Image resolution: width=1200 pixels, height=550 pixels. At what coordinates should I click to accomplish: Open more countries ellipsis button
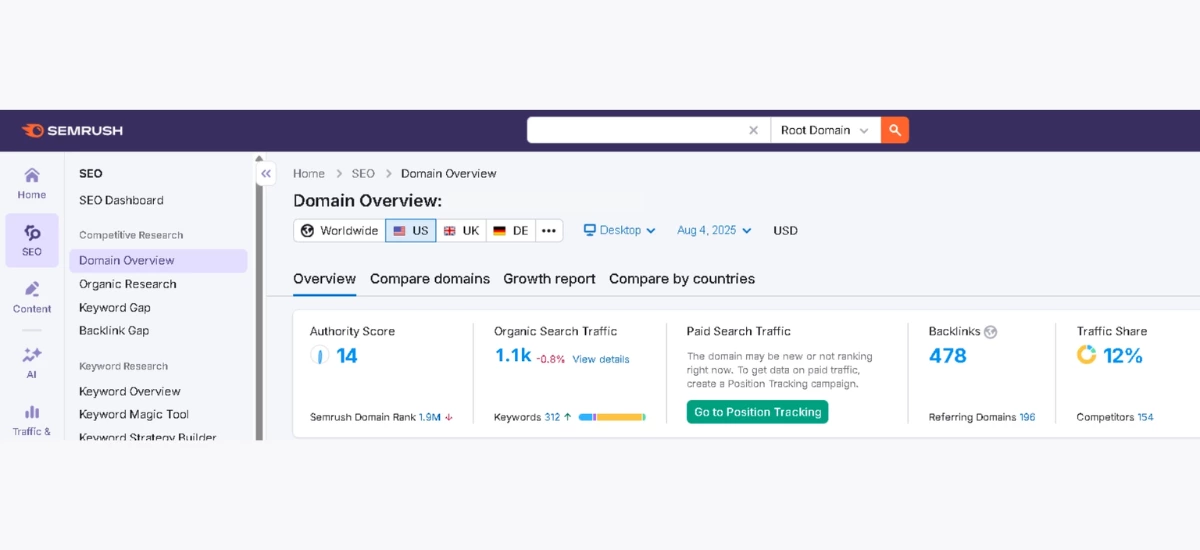pos(549,230)
